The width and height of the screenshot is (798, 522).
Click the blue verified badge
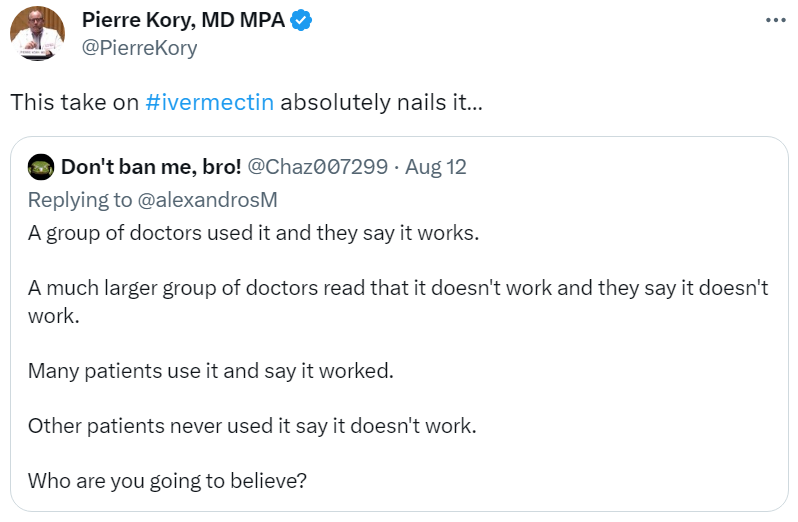(x=299, y=20)
